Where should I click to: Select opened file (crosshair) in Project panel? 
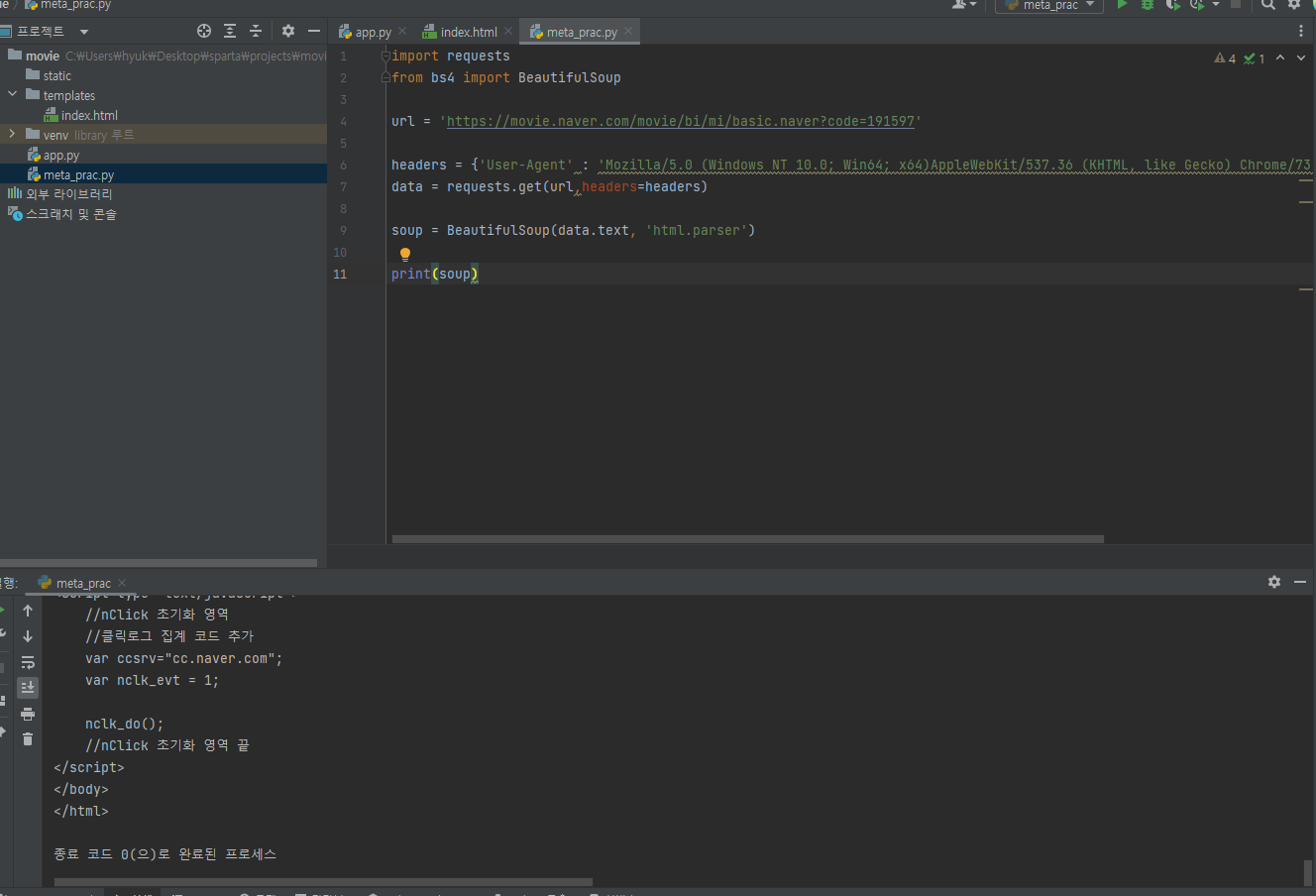(x=204, y=31)
